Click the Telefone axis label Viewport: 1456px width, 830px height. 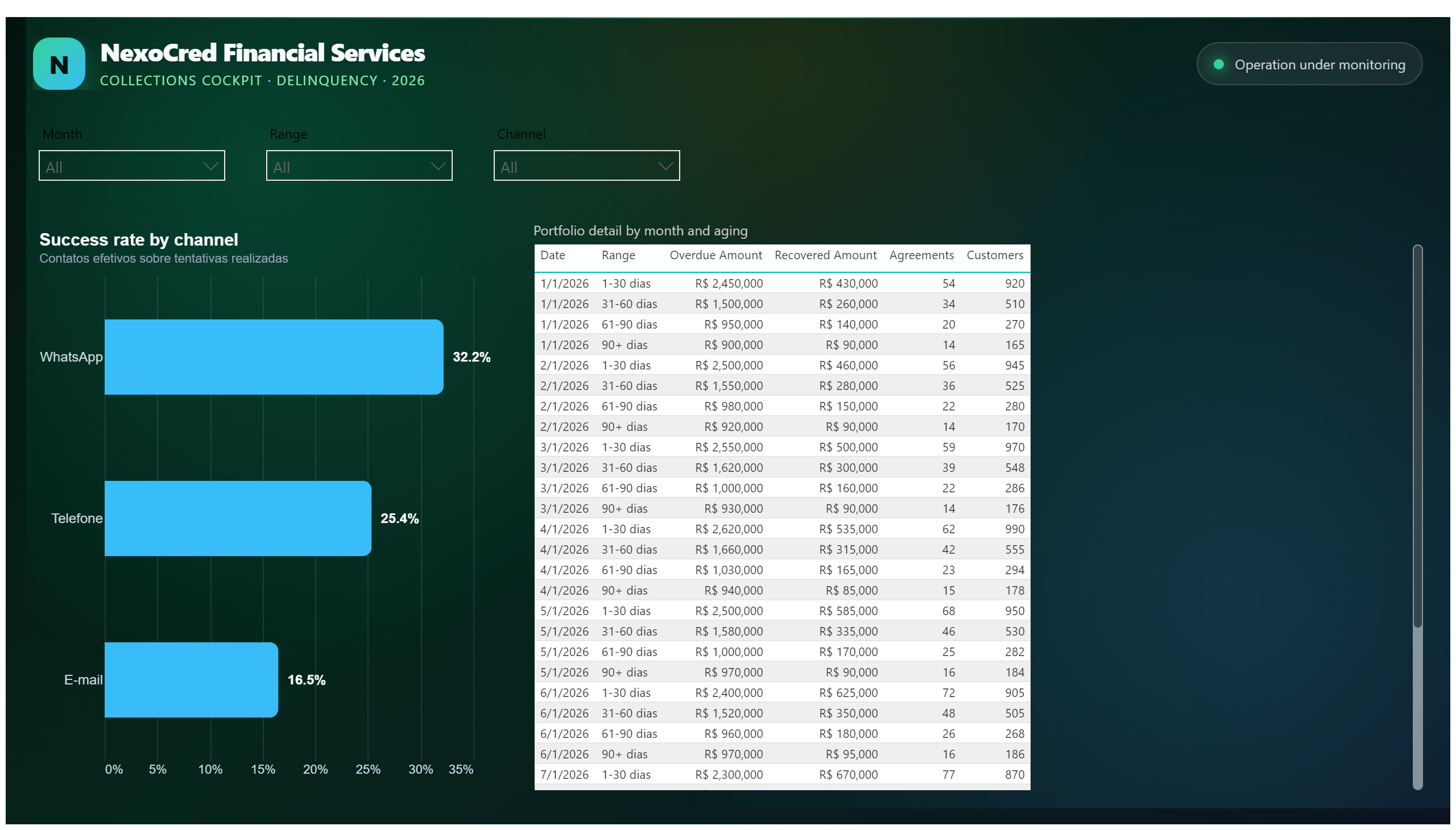[x=77, y=518]
